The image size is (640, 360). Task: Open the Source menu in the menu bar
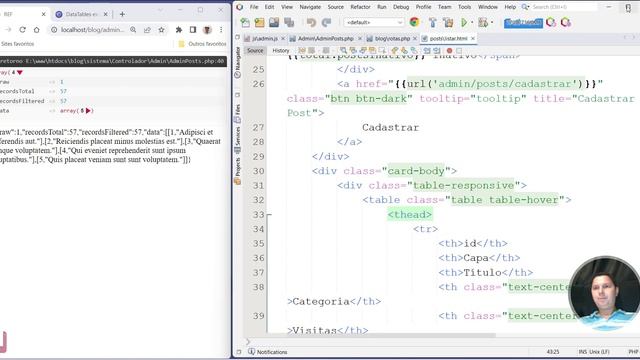336,7
